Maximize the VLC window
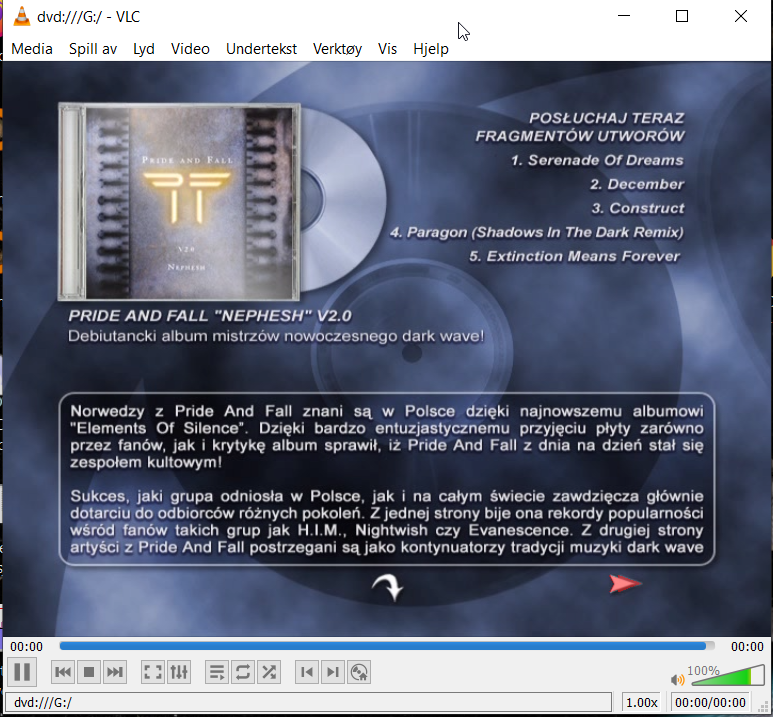Image resolution: width=773 pixels, height=717 pixels. click(682, 16)
